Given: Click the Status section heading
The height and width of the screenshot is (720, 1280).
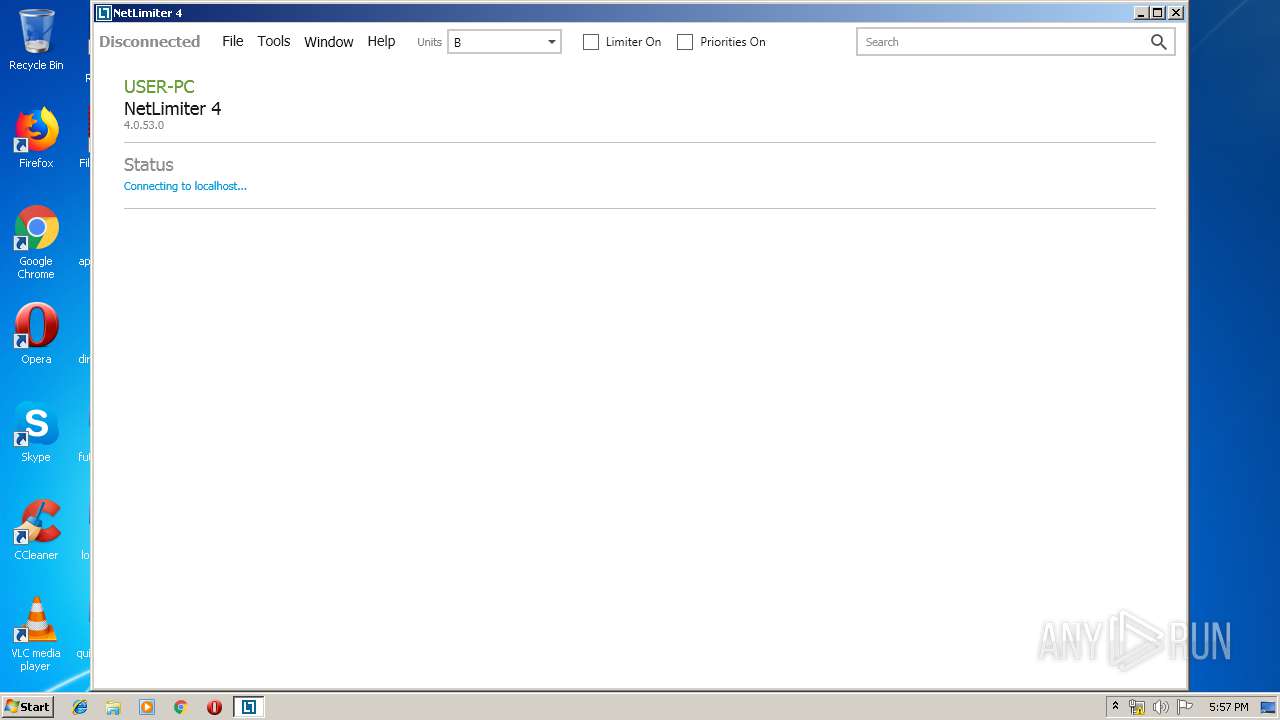Looking at the screenshot, I should pyautogui.click(x=149, y=165).
